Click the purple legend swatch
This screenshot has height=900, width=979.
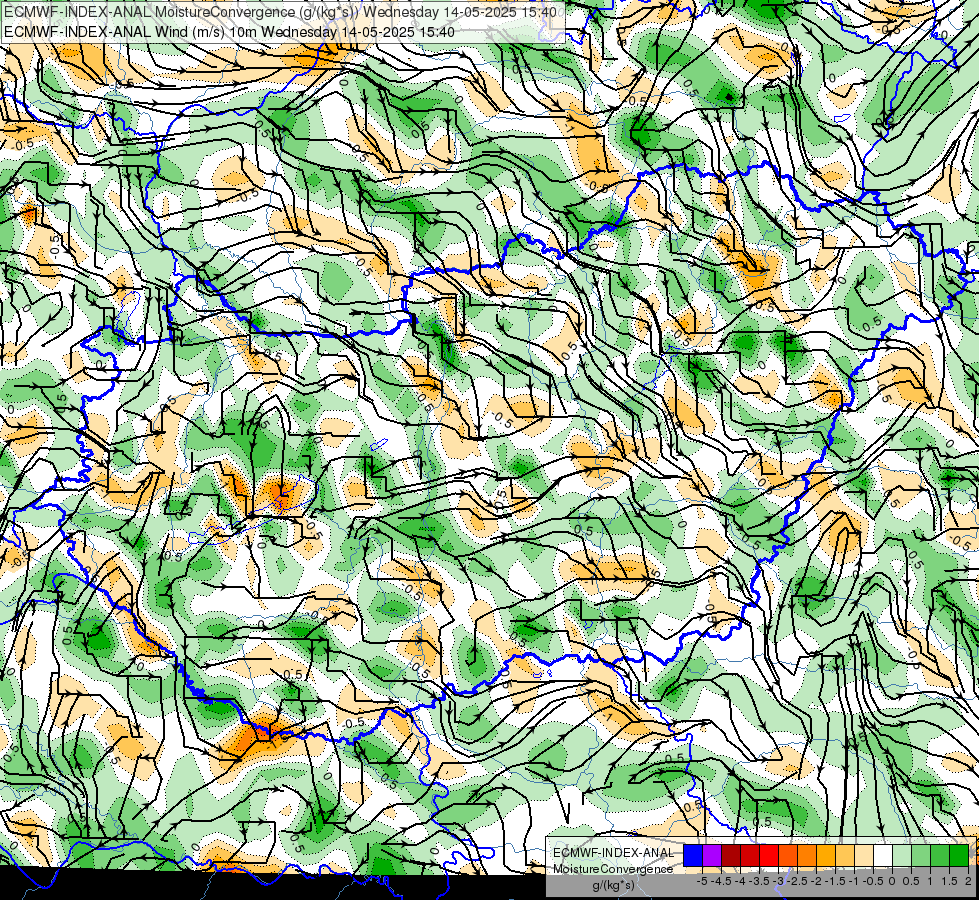click(712, 855)
